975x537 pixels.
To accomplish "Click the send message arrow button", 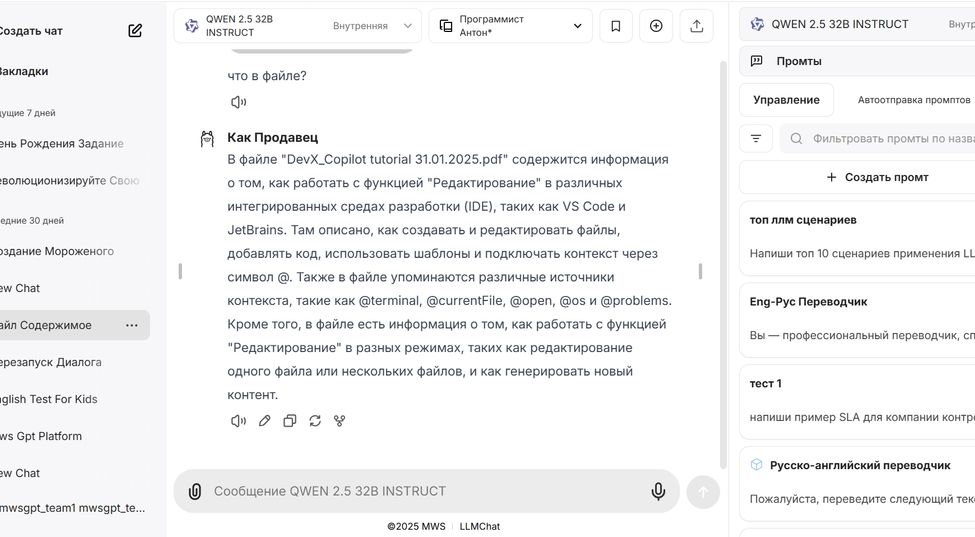I will pos(703,492).
